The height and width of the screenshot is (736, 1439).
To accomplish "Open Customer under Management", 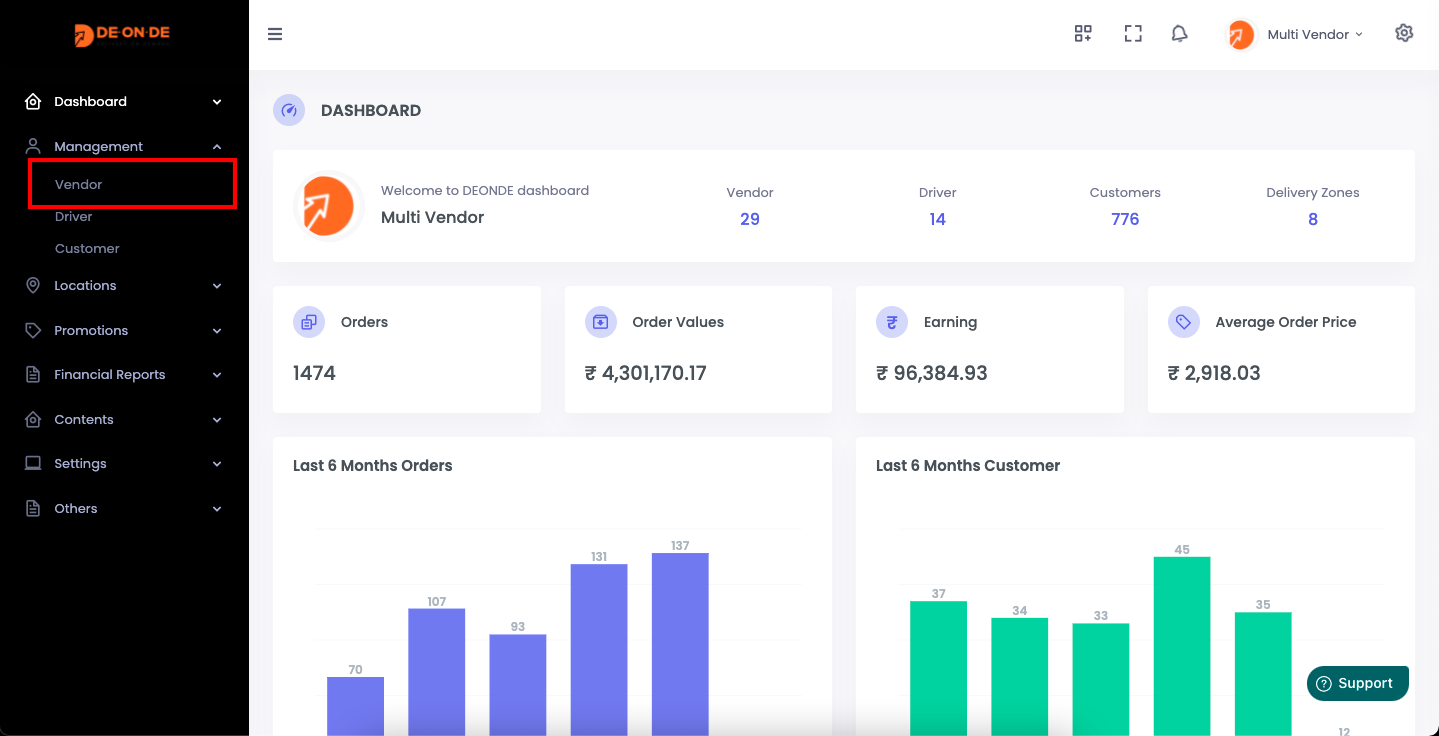I will (x=87, y=248).
